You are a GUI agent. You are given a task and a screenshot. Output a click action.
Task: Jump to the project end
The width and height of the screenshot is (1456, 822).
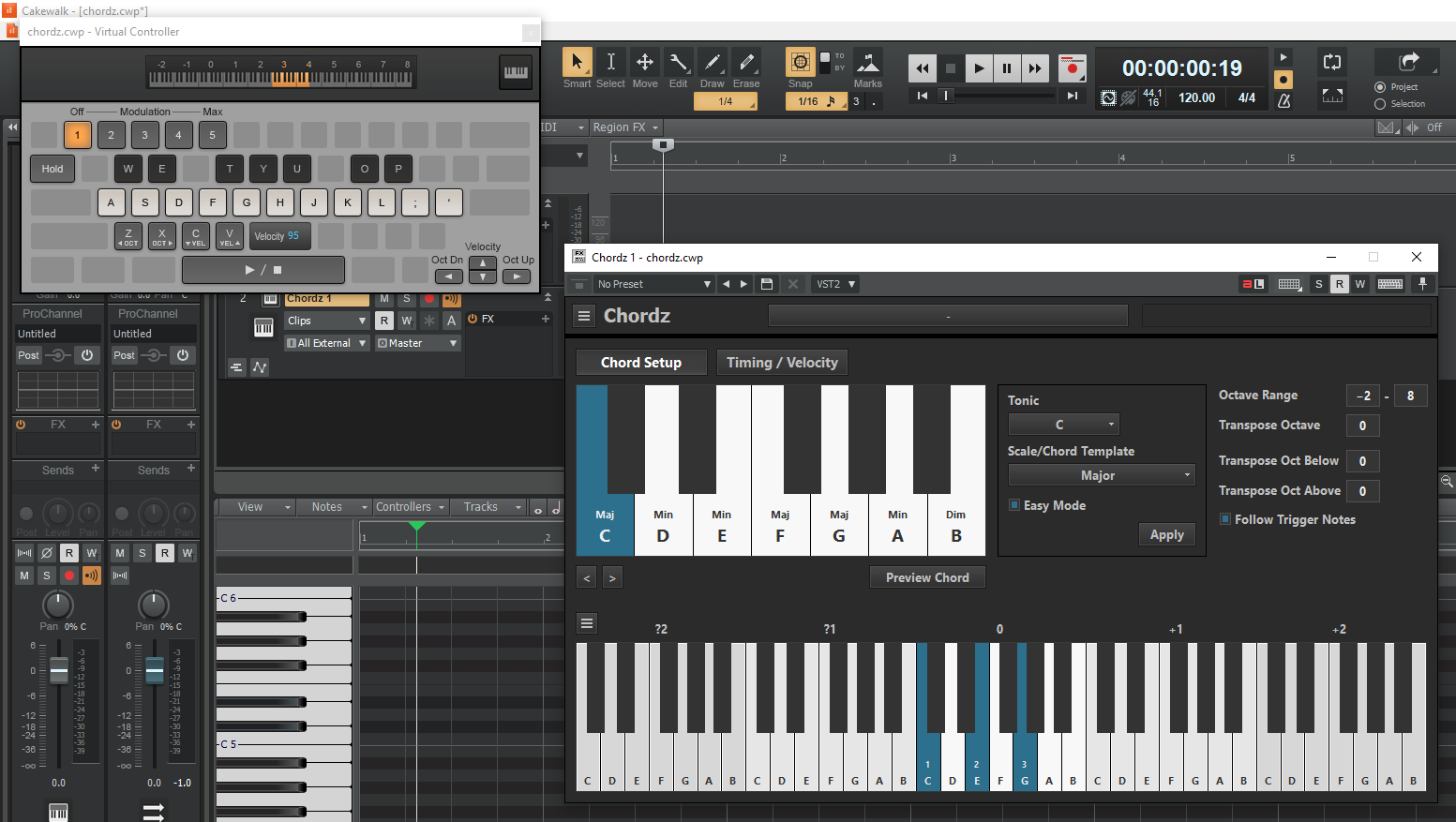pos(1073,96)
